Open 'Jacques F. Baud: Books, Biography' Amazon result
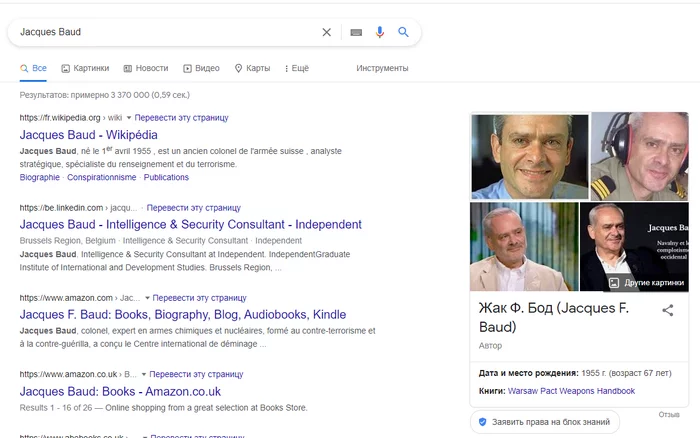700x438 pixels. tap(183, 315)
